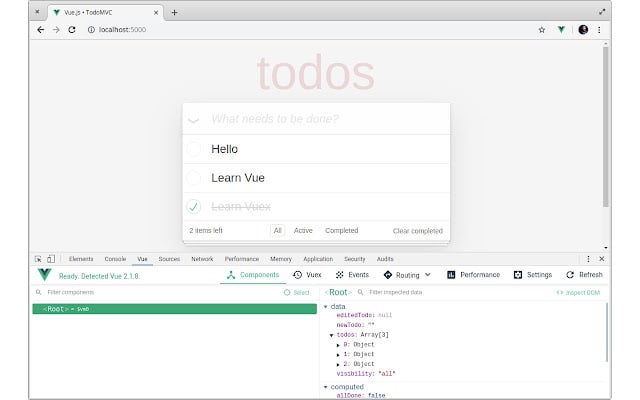Select the All filter
This screenshot has height=400, width=640.
point(278,231)
